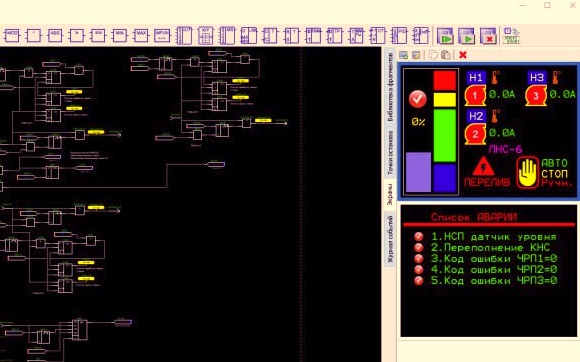Switch to Журнал событий side tab

pos(390,240)
